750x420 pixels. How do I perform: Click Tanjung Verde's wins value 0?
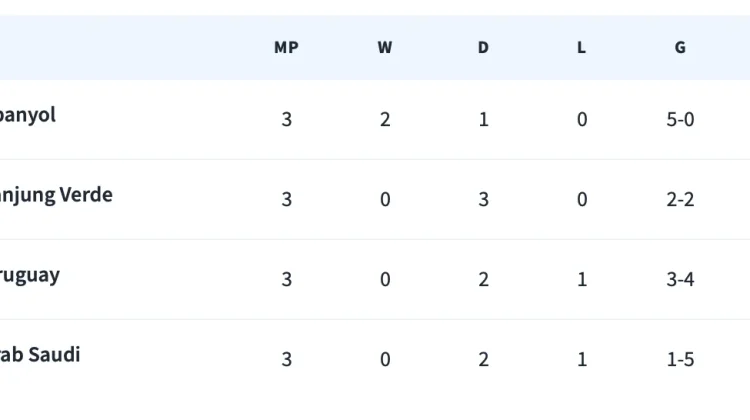click(385, 199)
